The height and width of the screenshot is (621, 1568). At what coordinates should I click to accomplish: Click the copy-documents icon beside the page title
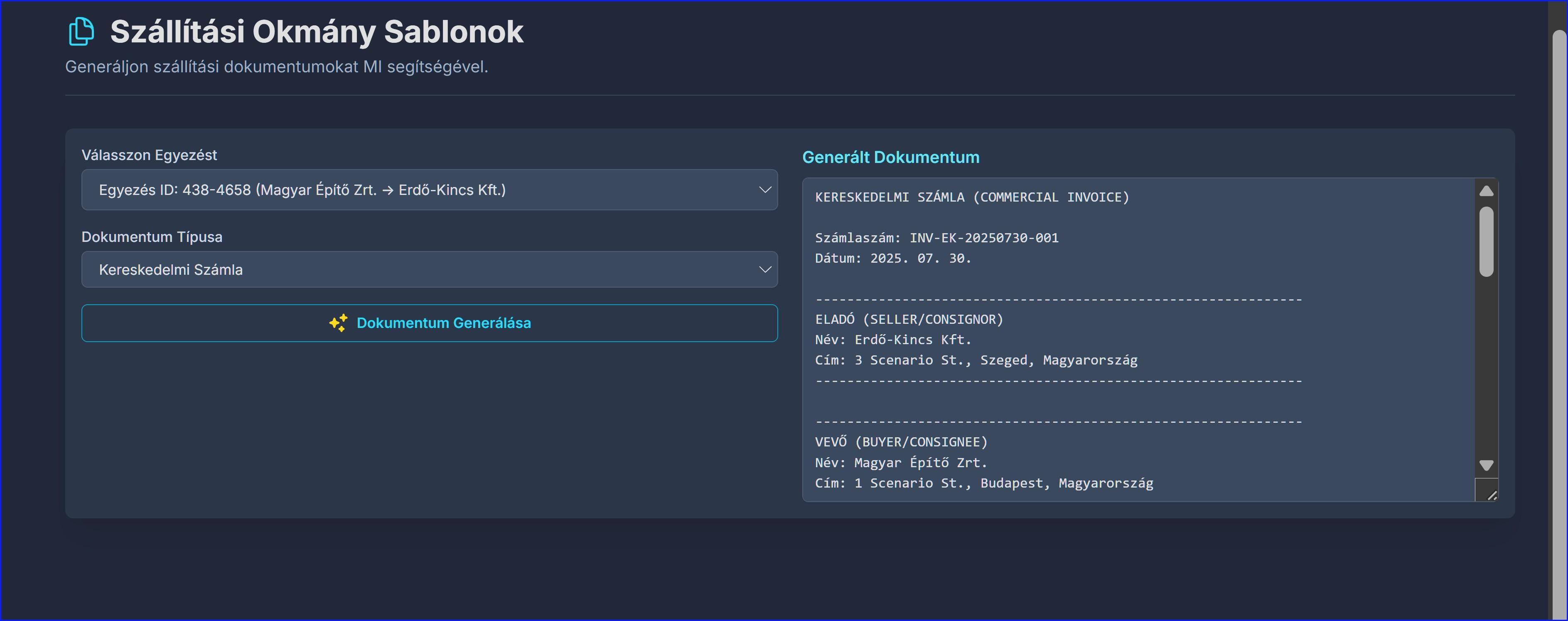point(81,32)
